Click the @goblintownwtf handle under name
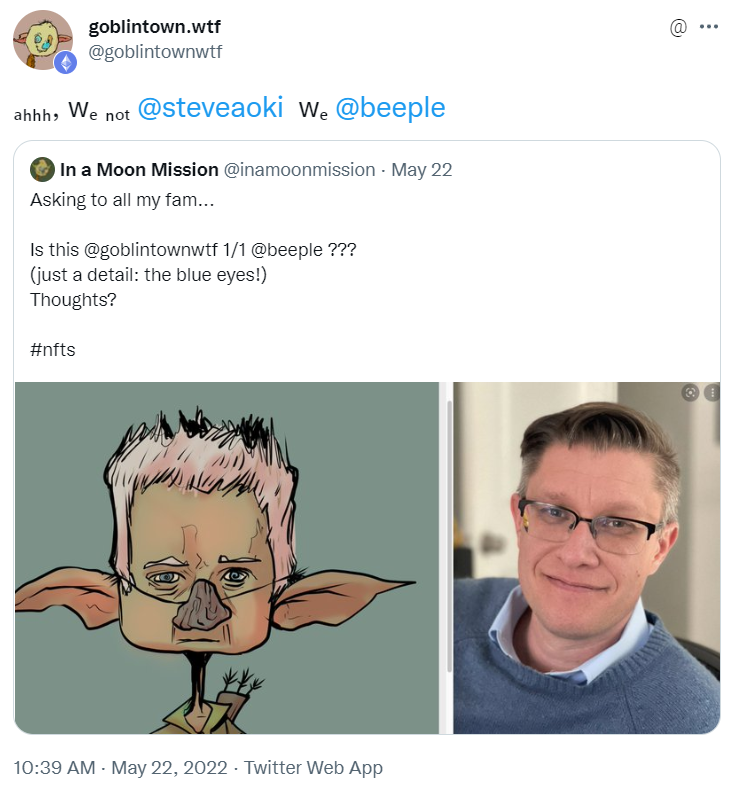The height and width of the screenshot is (791, 734). pos(155,51)
